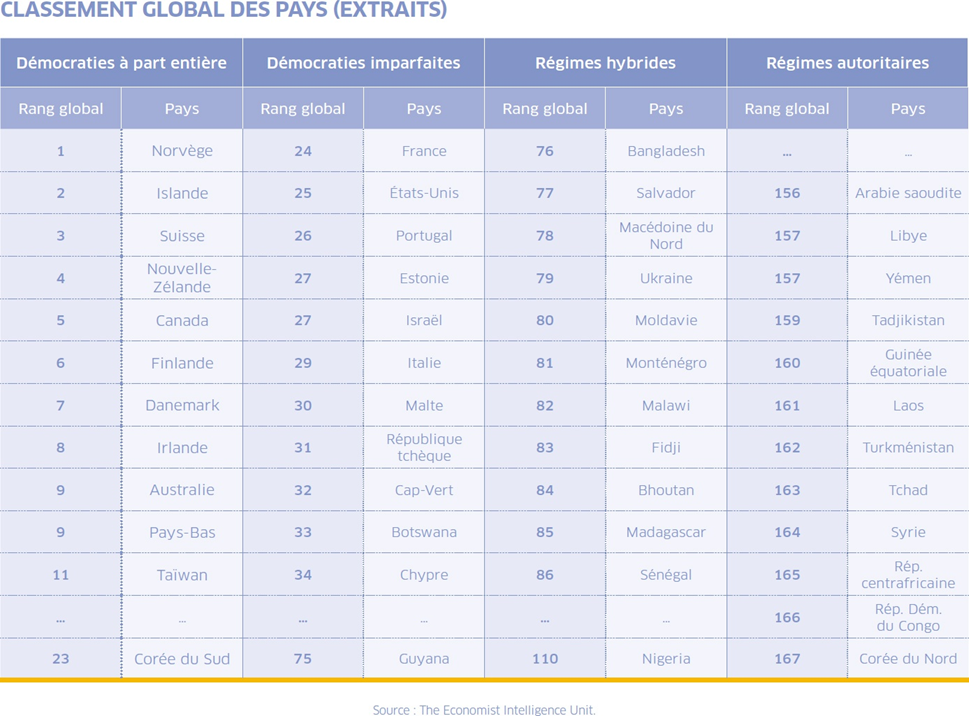Select the 'Guyana' country cell
This screenshot has height=716, width=969.
click(424, 659)
